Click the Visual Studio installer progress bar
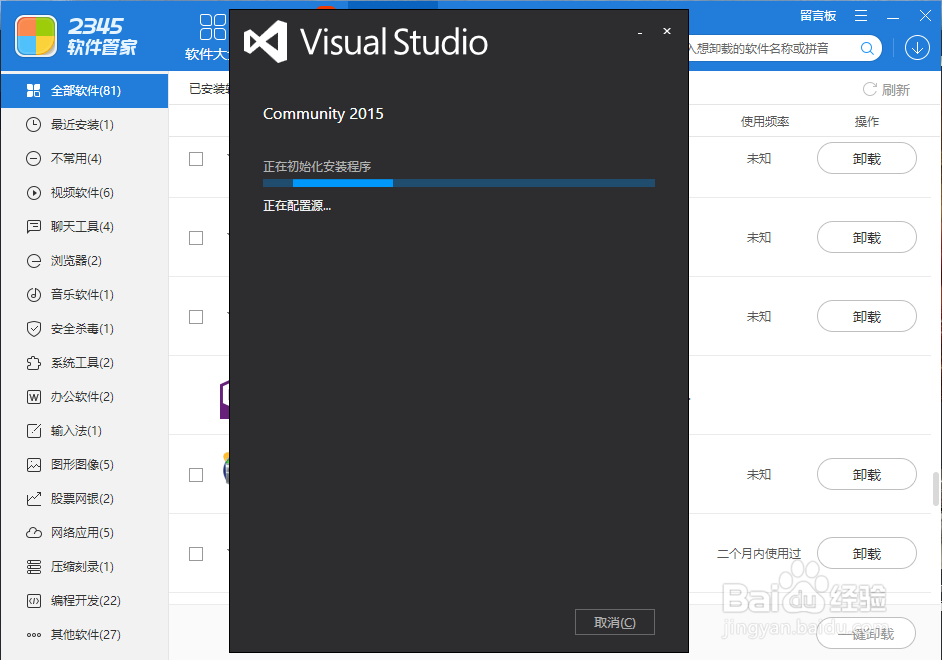 459,183
